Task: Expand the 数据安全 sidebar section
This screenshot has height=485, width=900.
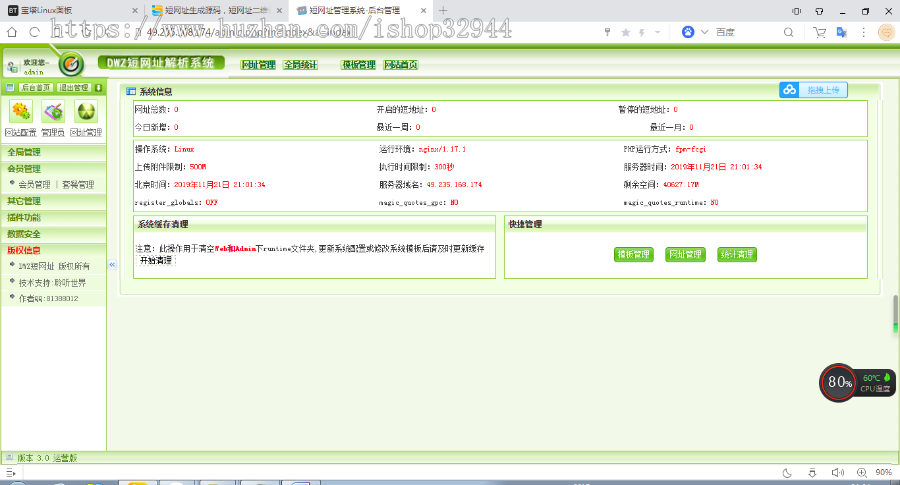Action: point(53,234)
